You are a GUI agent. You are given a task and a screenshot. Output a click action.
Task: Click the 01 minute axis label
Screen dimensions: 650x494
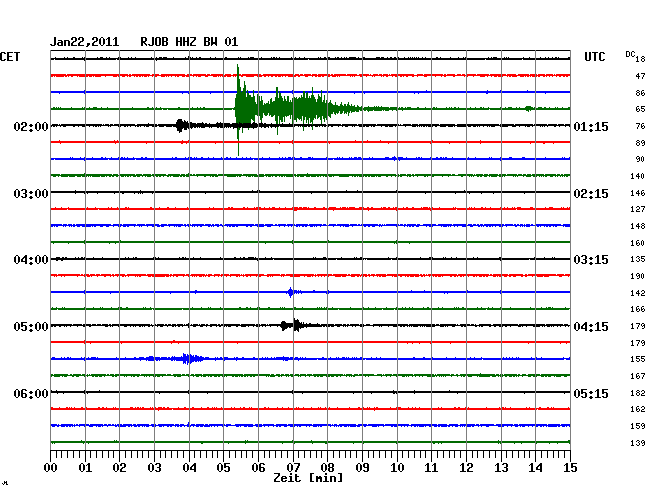coord(85,468)
